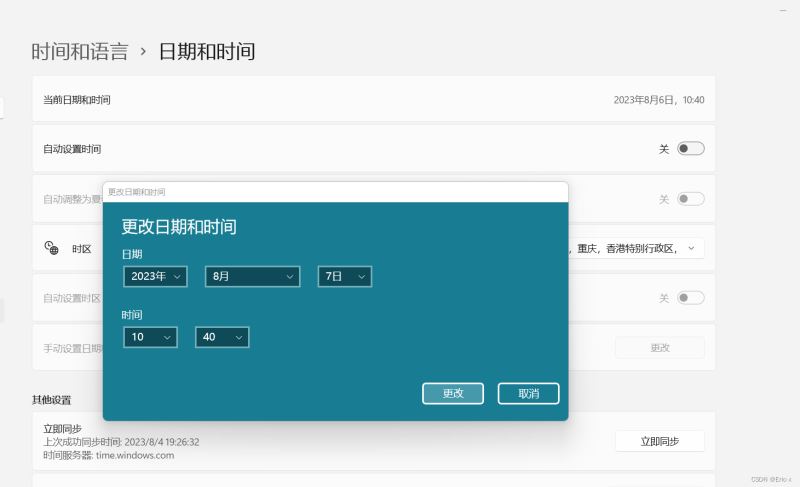Toggle the 自动设置时区 switch
This screenshot has height=487, width=800.
pos(690,297)
